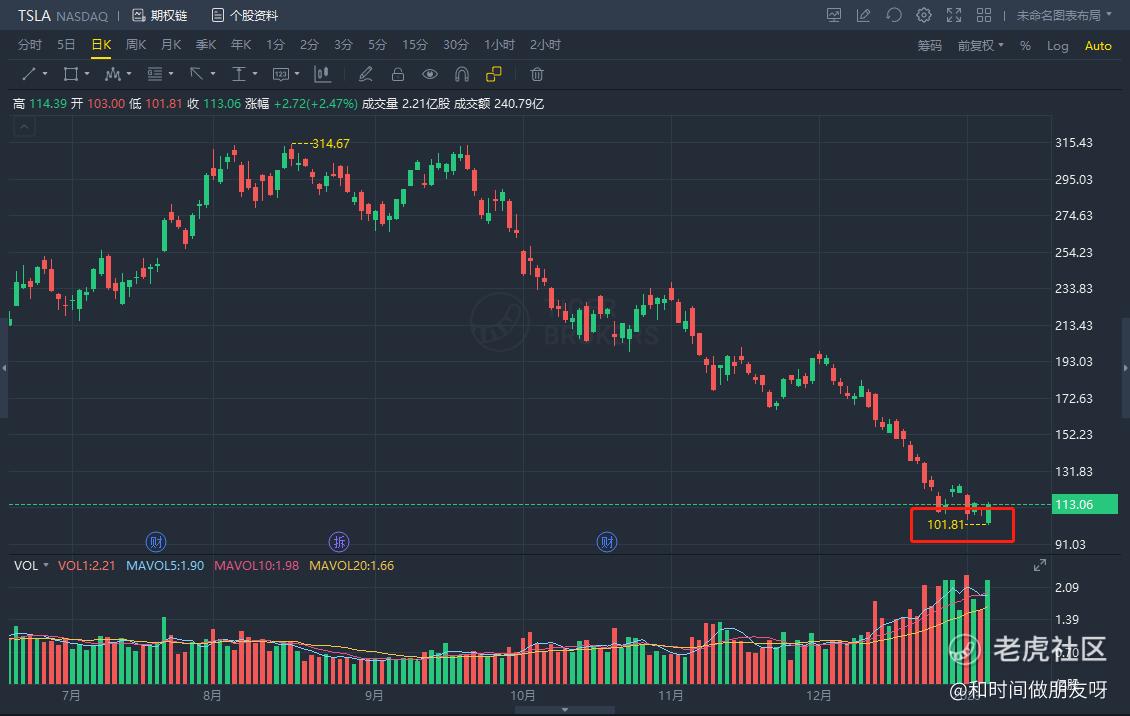Switch to the 1分 one-minute chart
Viewport: 1130px width, 716px height.
275,45
